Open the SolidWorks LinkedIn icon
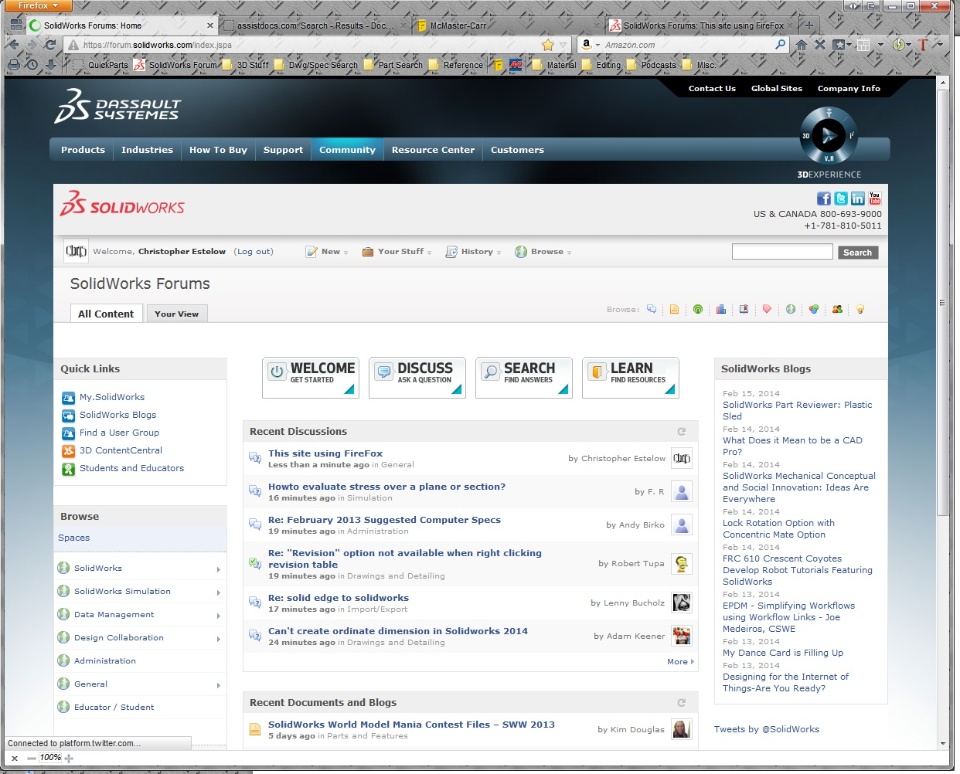This screenshot has width=960, height=774. click(858, 198)
